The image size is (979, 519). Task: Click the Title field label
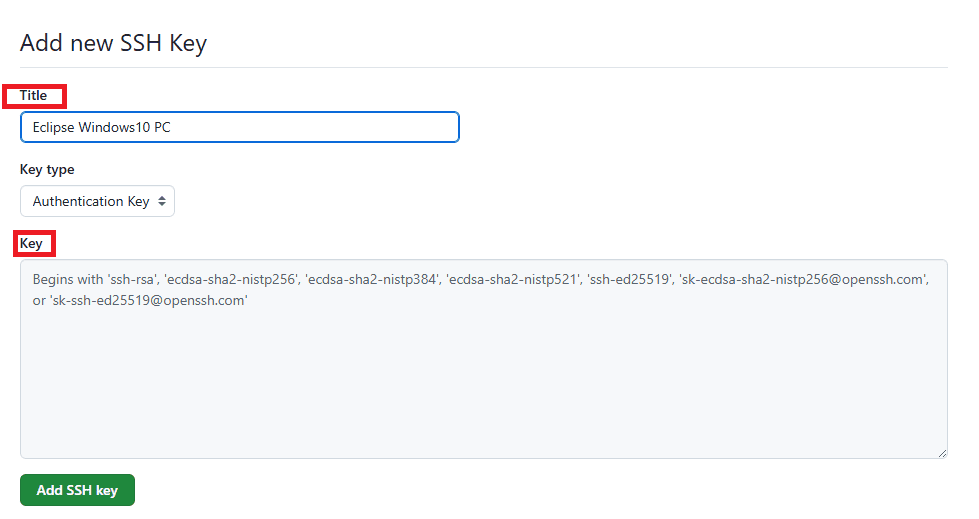click(x=34, y=96)
